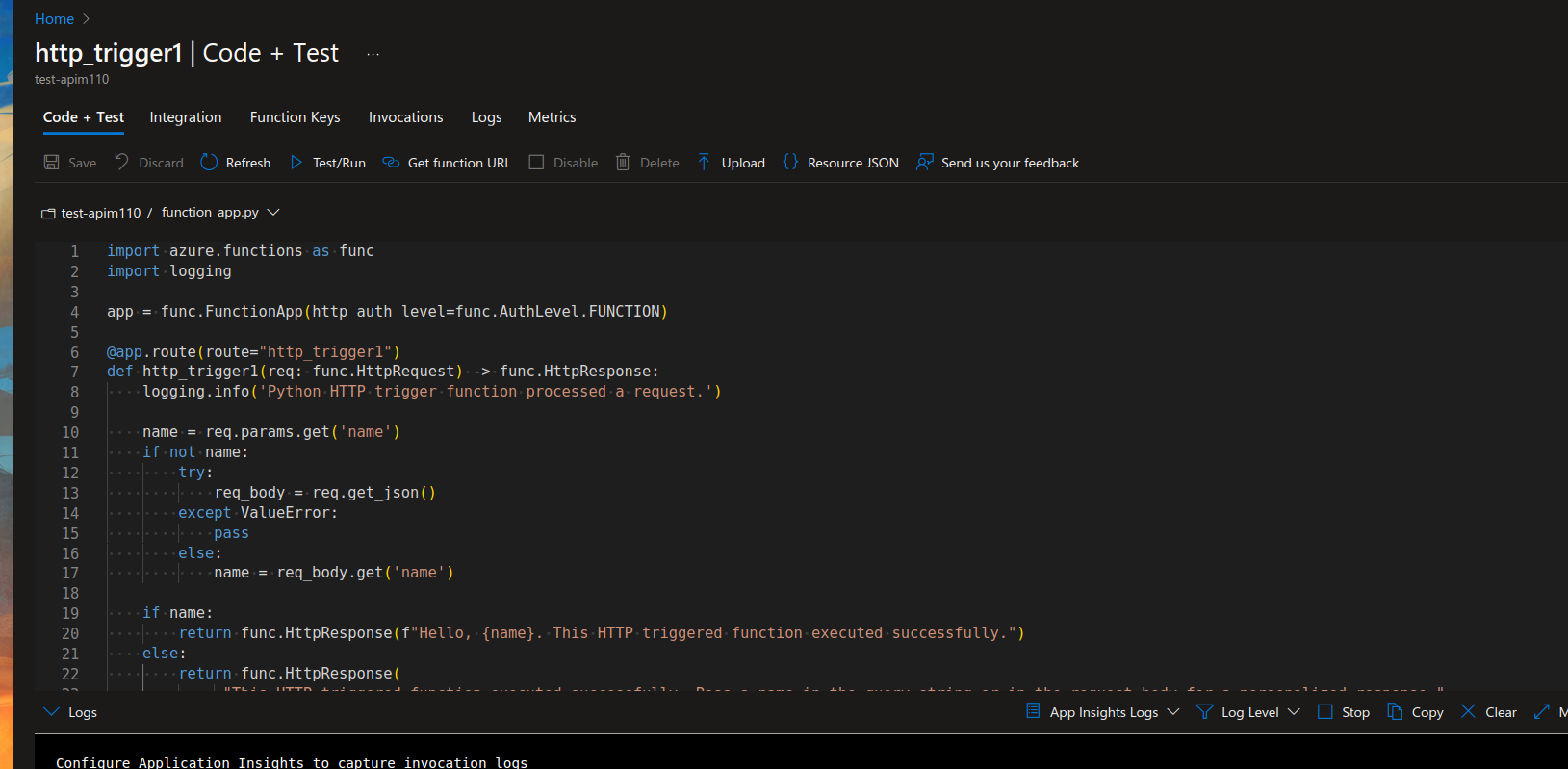
Task: Open the Function Keys tab
Action: pos(295,117)
